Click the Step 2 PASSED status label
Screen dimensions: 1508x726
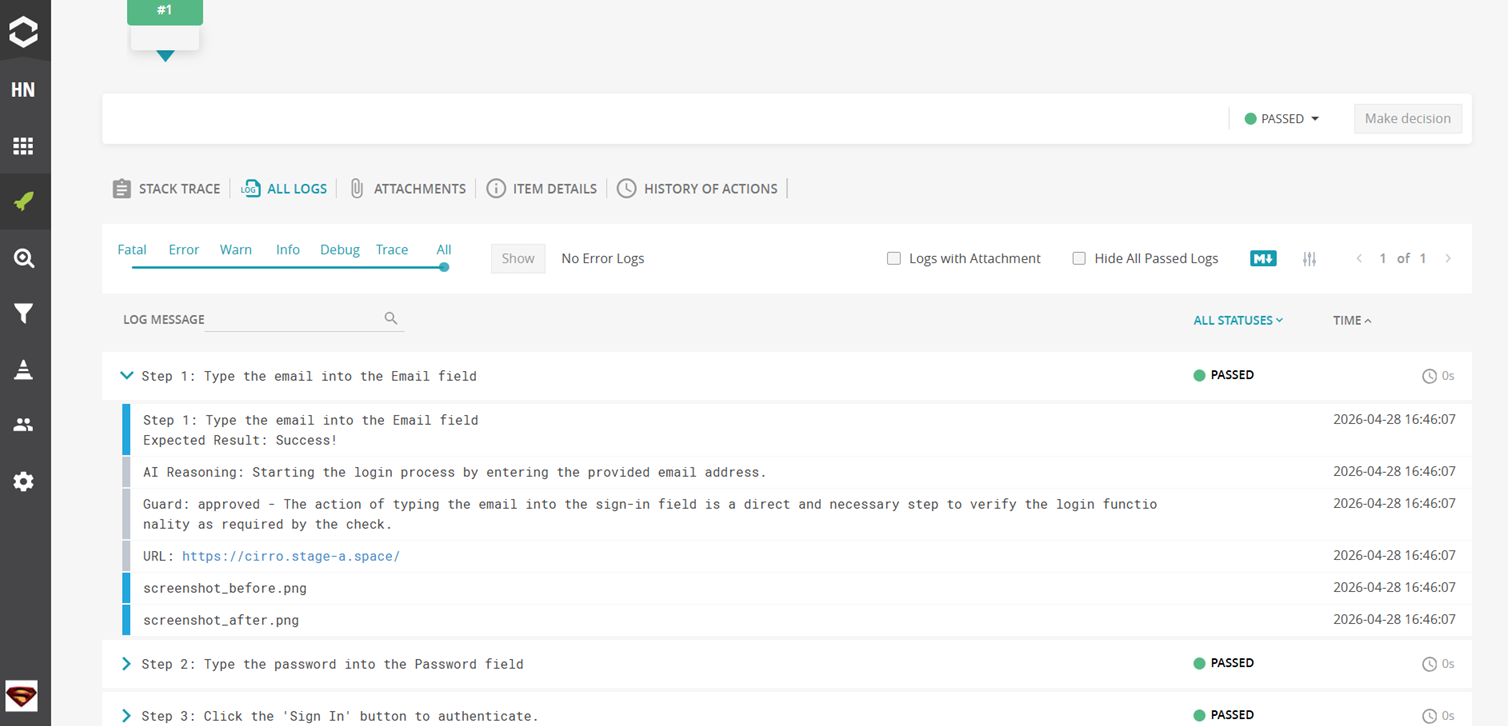(1224, 663)
